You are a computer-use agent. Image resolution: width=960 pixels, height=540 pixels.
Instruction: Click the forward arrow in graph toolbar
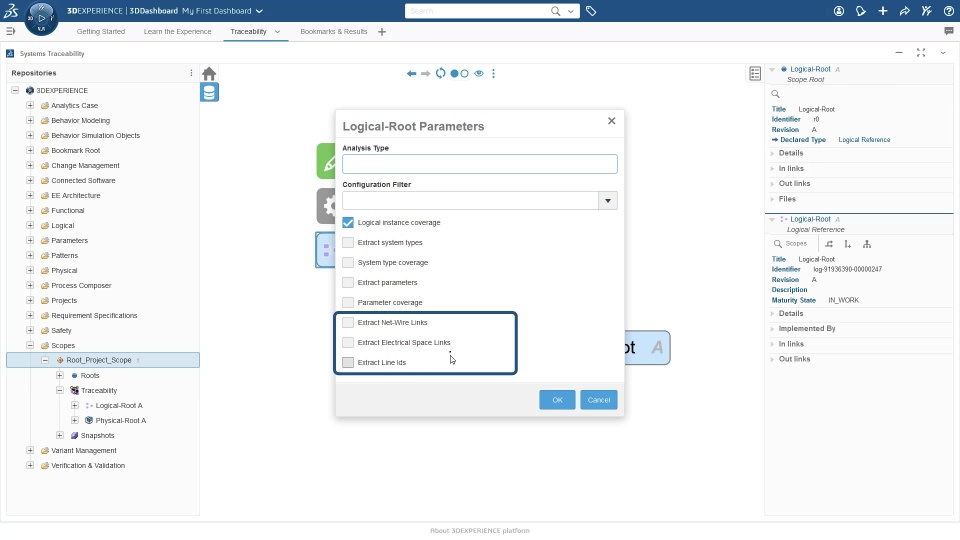[426, 73]
